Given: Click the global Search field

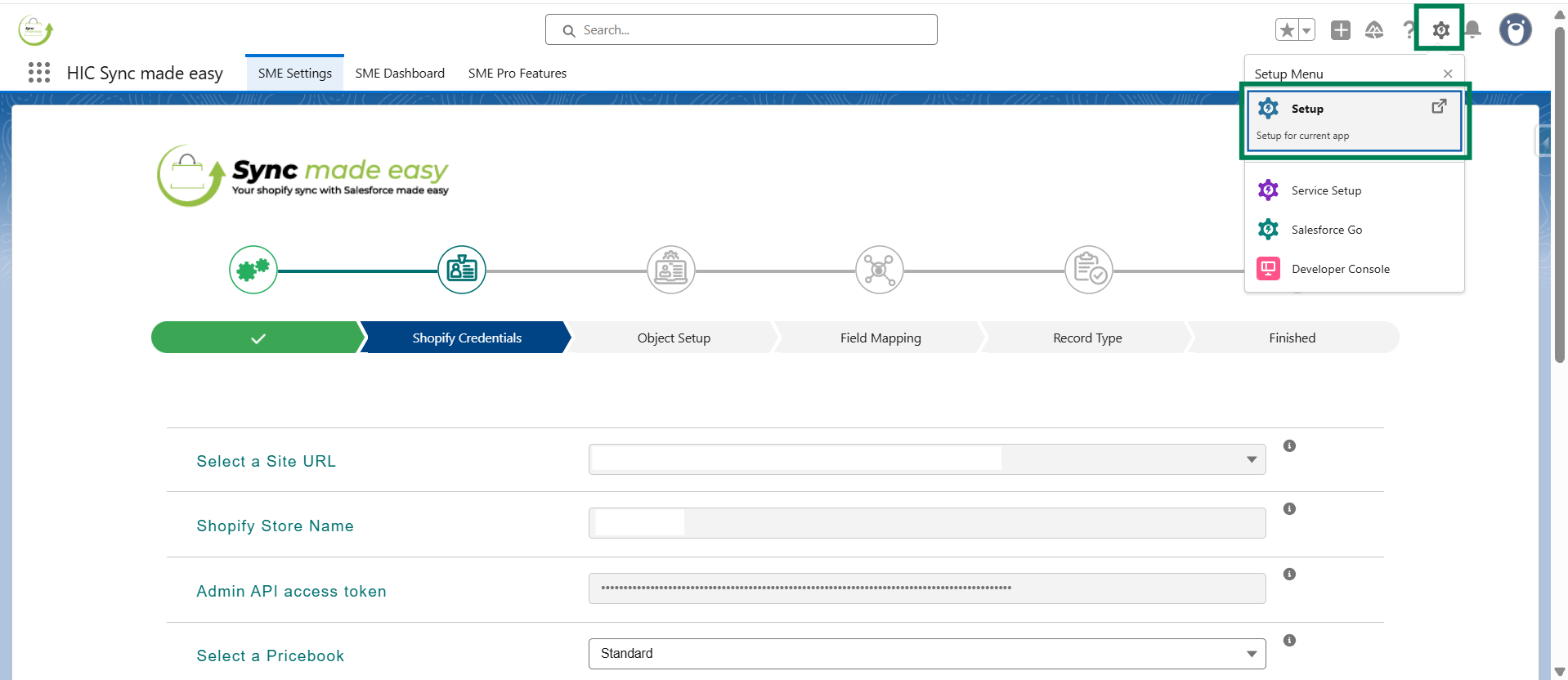Looking at the screenshot, I should (x=741, y=30).
